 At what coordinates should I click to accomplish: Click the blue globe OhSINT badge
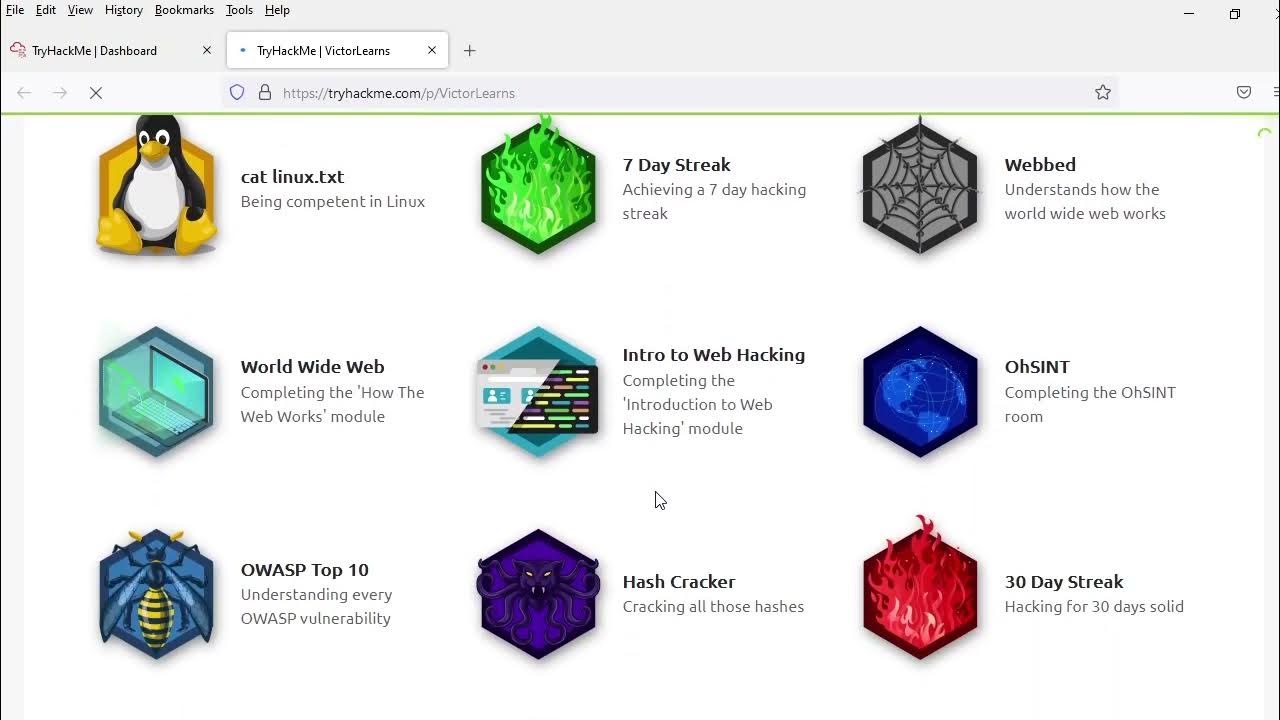click(x=920, y=392)
